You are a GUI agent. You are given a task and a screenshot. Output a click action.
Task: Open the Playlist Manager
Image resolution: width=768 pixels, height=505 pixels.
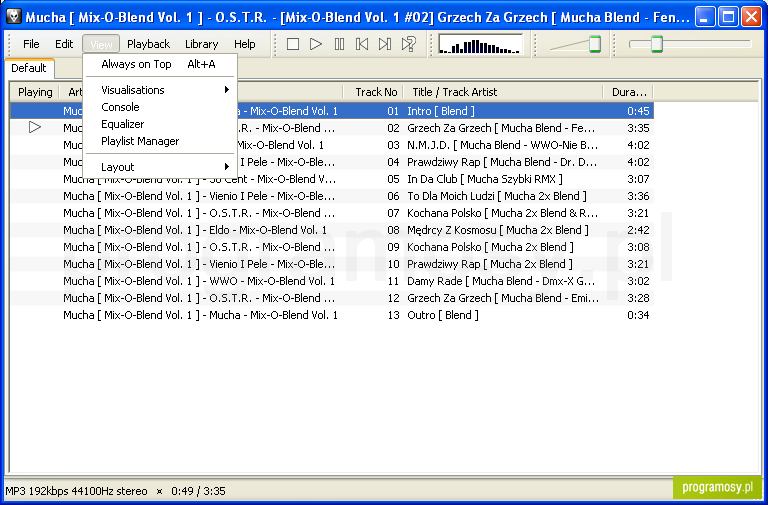160,141
